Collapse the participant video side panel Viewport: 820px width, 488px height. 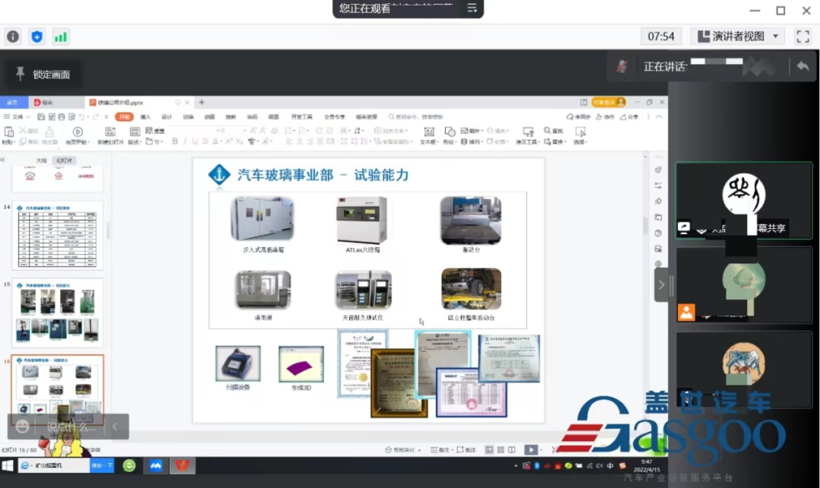[x=660, y=285]
